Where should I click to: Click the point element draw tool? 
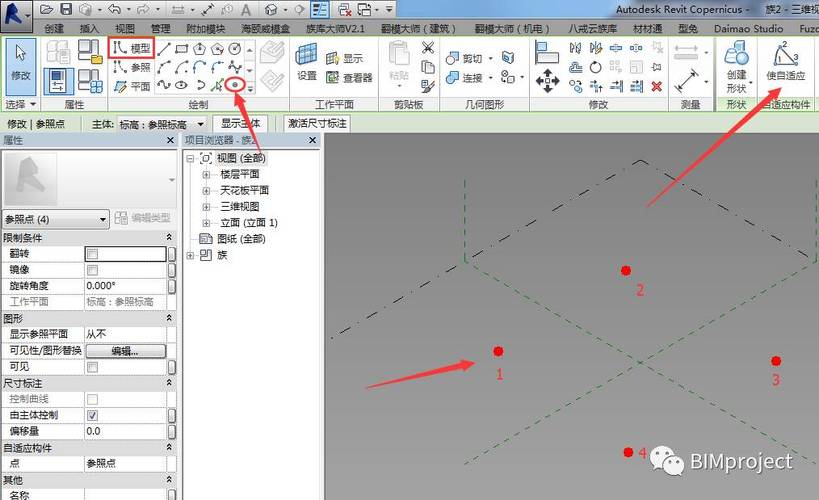[236, 86]
